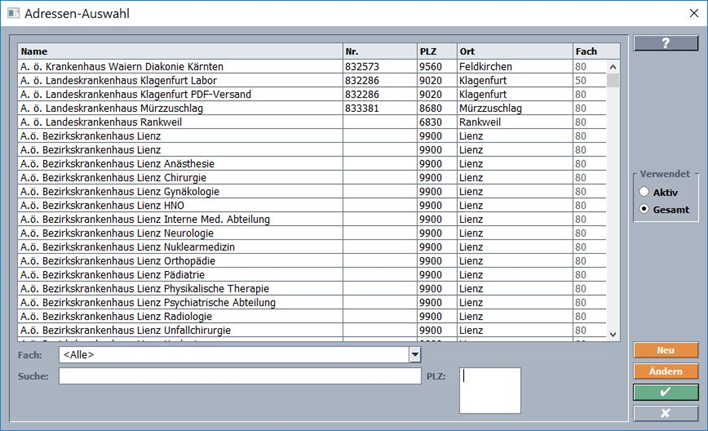Click PLZ value 9560
Viewport: 708px width, 431px height.
(430, 67)
